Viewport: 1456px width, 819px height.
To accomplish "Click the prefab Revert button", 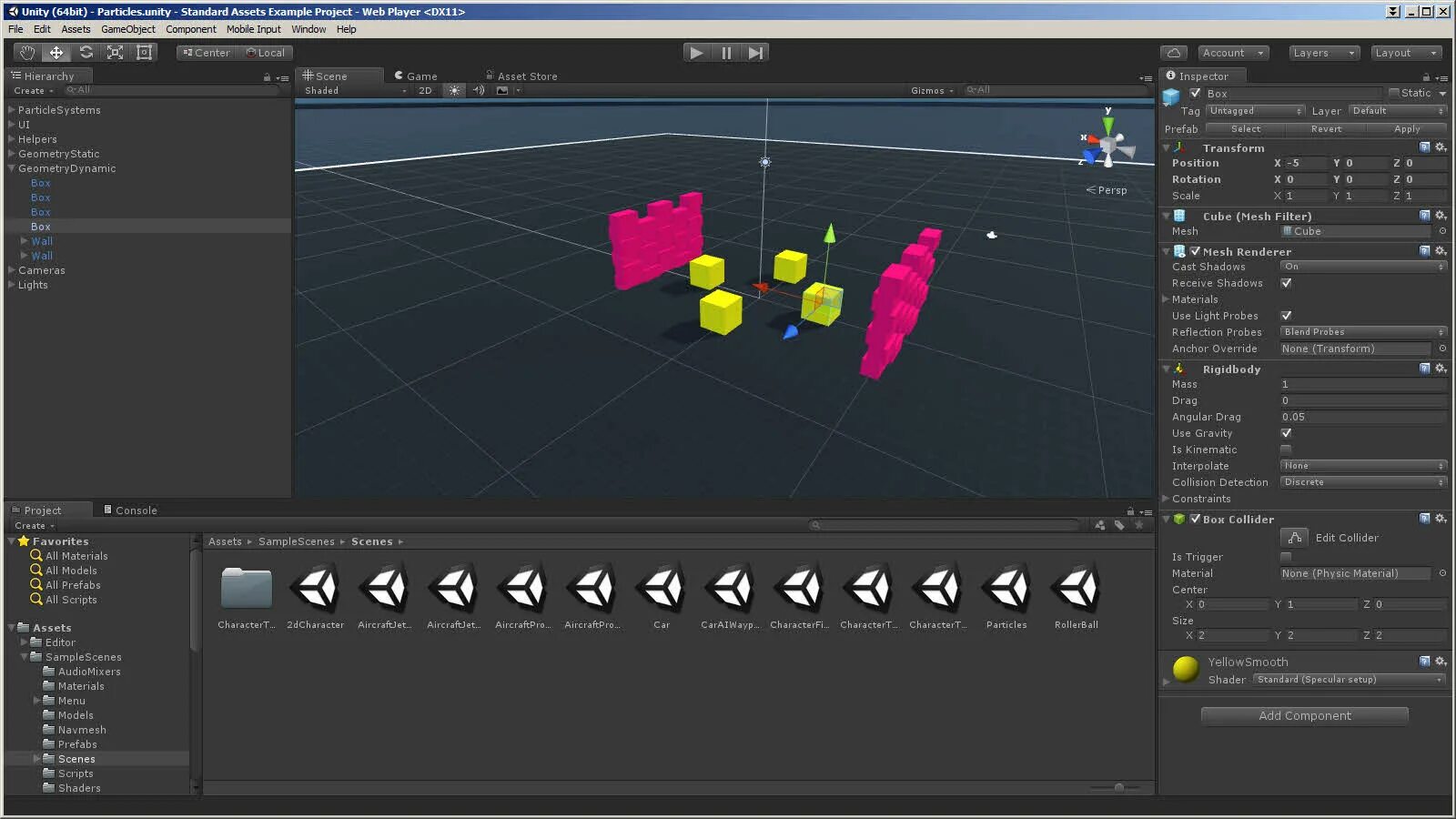I will 1327,129.
